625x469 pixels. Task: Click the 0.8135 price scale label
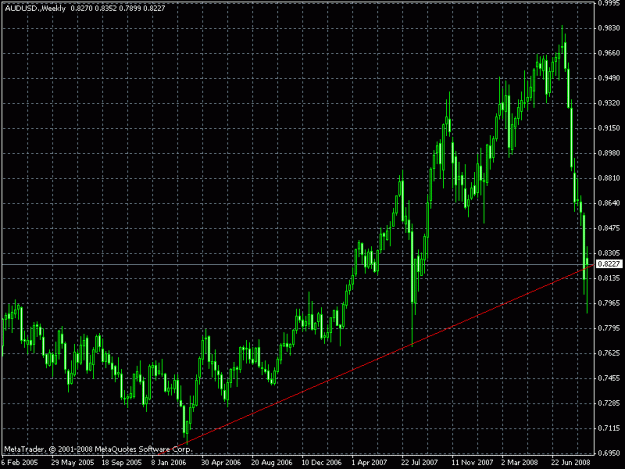[x=609, y=278]
